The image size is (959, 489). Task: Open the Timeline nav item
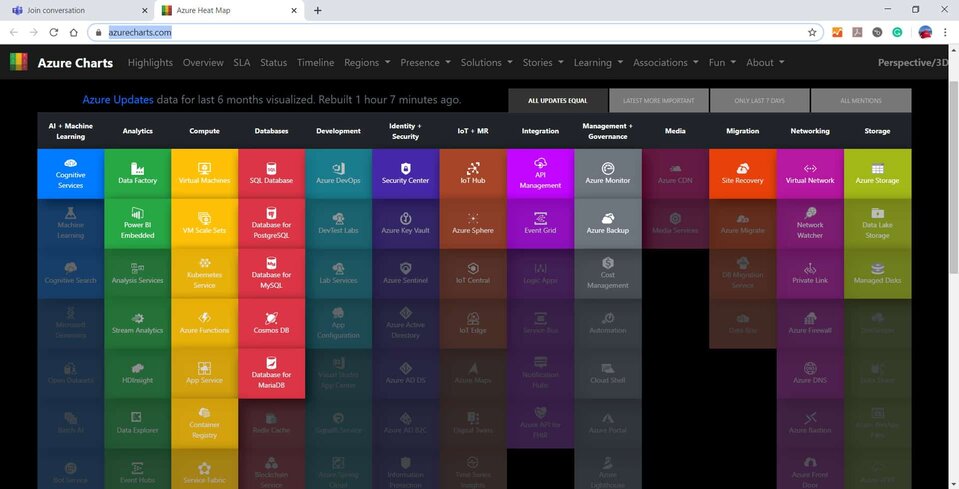(x=316, y=62)
